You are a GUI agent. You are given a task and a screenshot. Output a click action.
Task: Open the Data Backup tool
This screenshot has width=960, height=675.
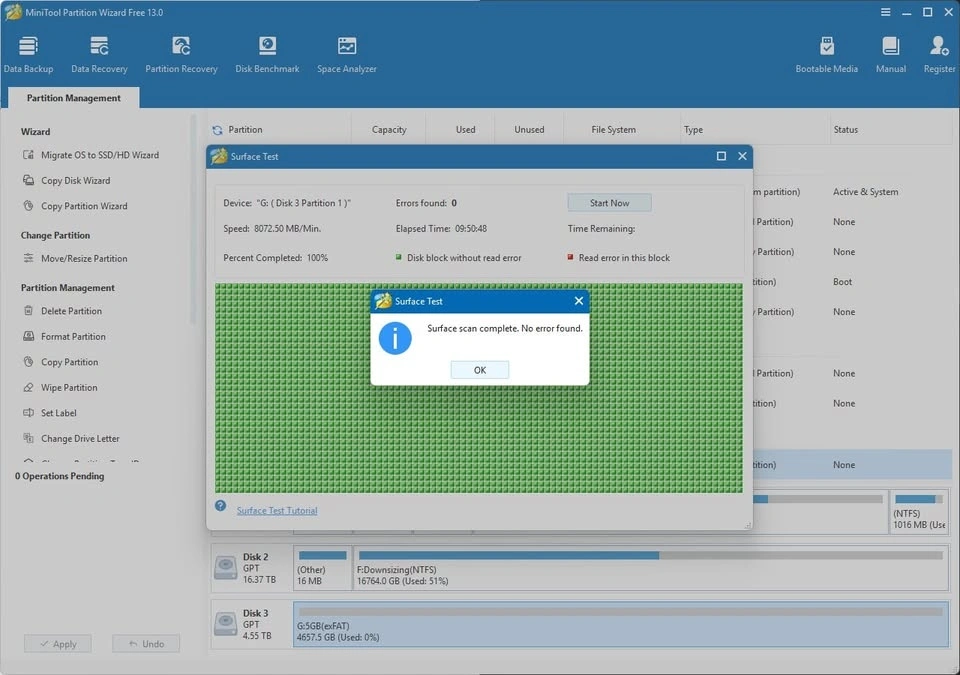(29, 55)
